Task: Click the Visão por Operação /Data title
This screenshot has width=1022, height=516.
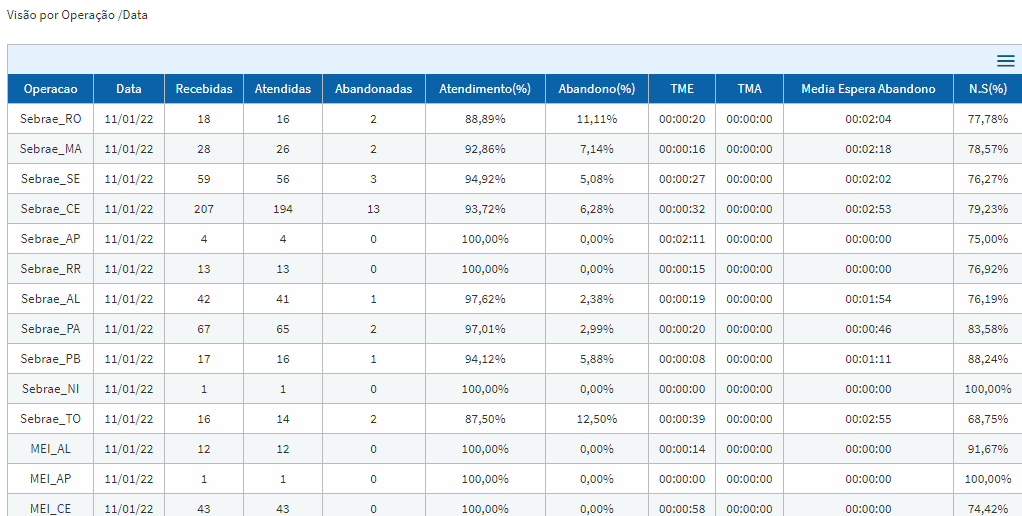Action: pos(77,15)
